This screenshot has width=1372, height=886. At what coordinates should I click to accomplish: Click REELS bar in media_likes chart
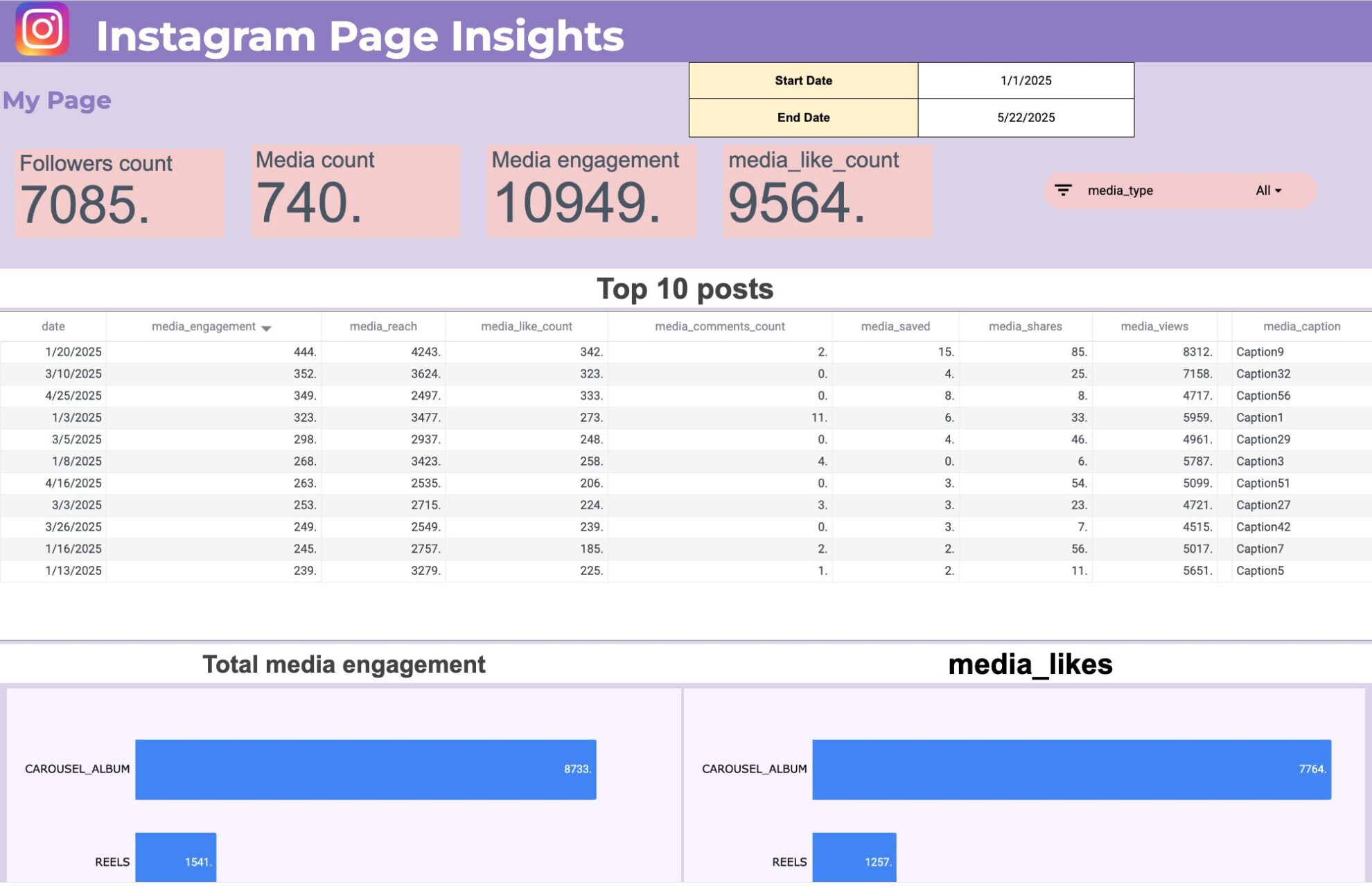tap(854, 858)
